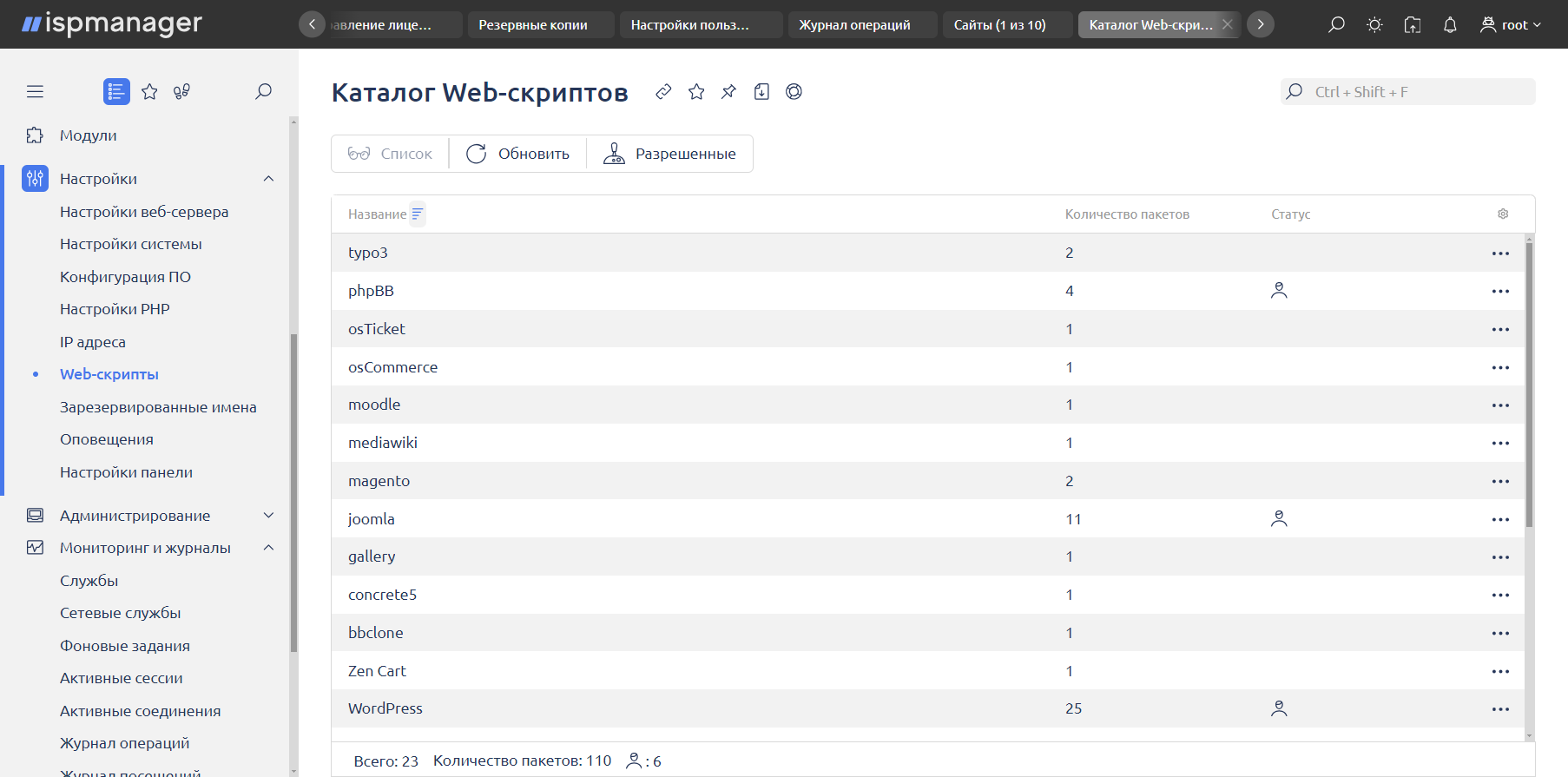
Task: Open Конфигурация ПО menu item
Action: (x=125, y=277)
